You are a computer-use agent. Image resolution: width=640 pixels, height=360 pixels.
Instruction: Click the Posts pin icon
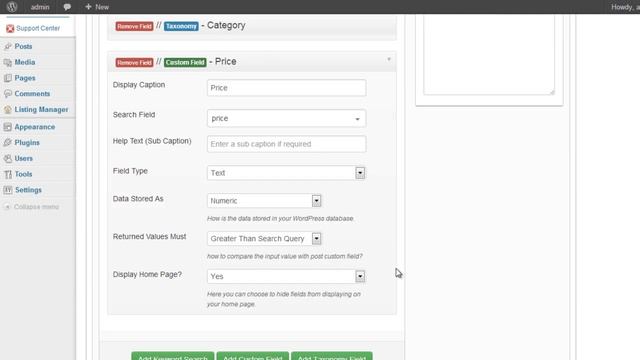(8, 47)
